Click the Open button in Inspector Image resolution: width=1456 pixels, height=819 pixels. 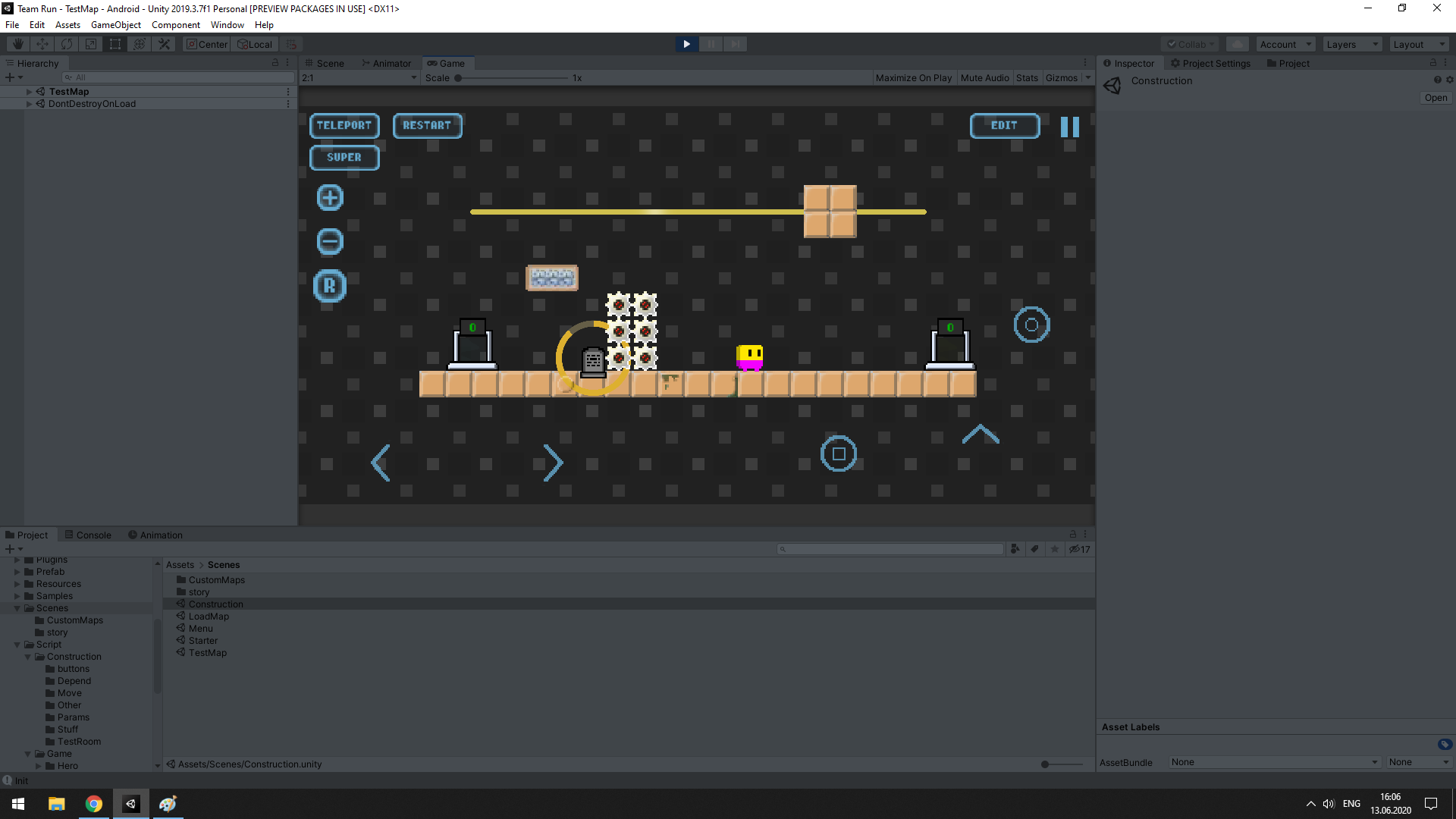[x=1435, y=98]
